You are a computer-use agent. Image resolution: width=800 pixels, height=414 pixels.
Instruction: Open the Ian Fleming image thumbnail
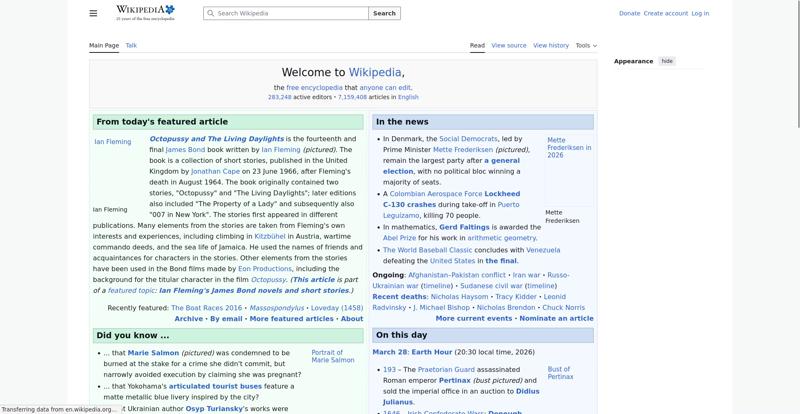coord(112,142)
